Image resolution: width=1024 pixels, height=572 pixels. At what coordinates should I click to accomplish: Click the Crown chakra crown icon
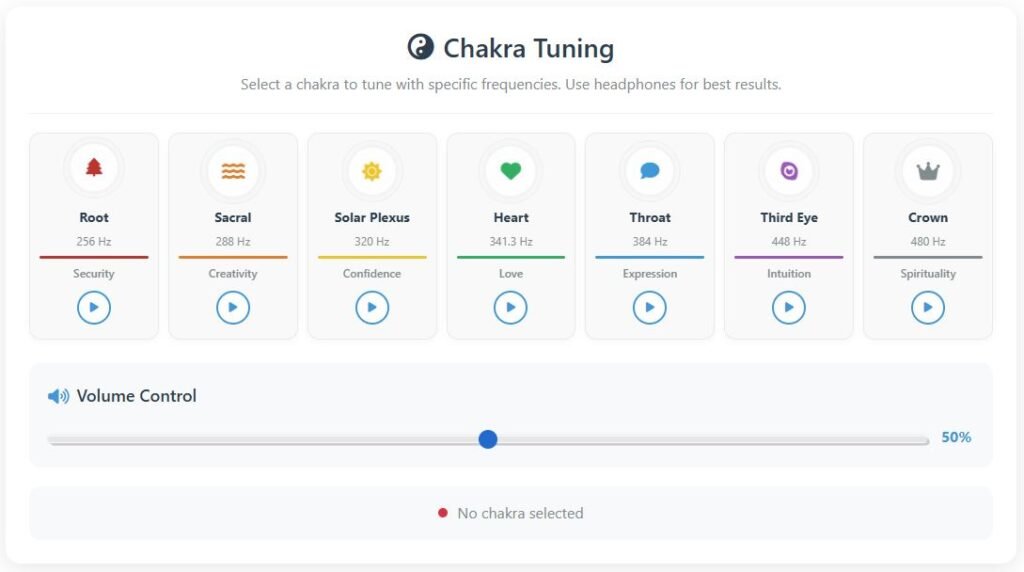click(x=928, y=171)
